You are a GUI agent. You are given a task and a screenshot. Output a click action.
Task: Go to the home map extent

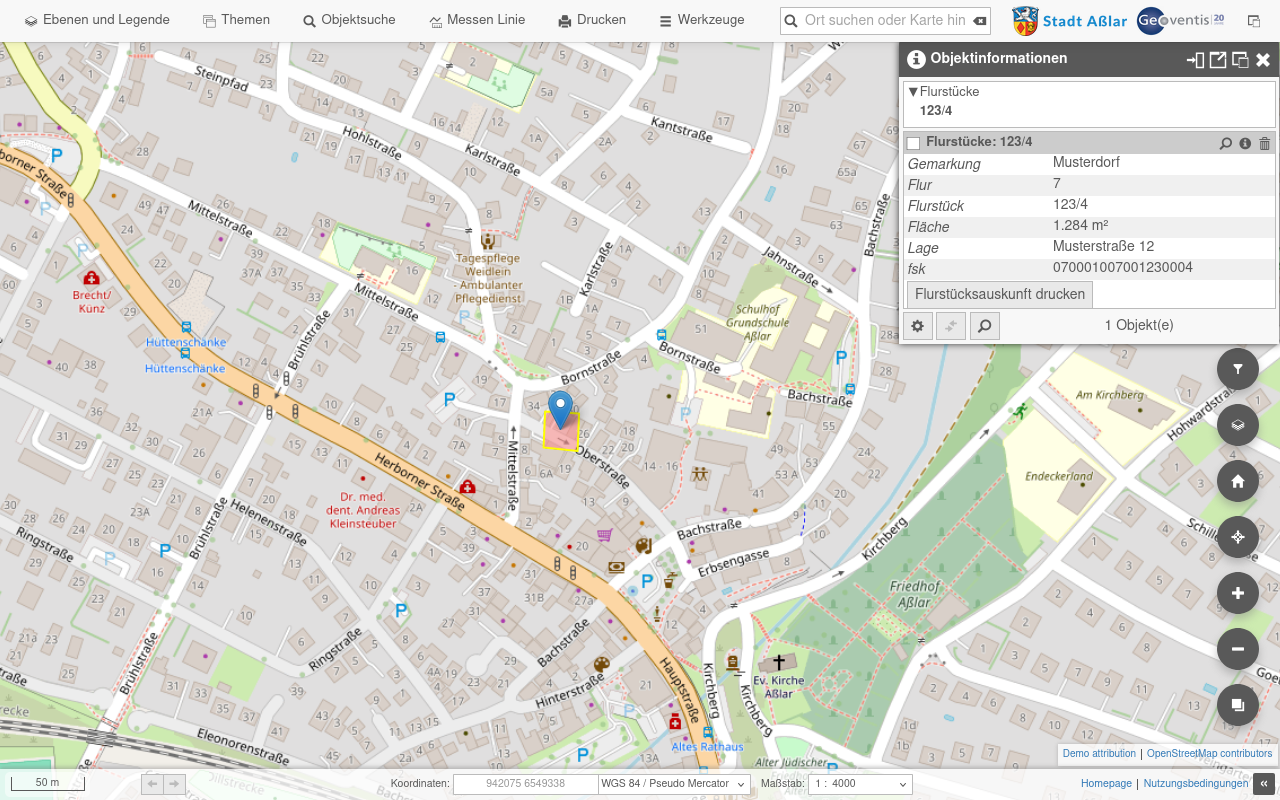(x=1237, y=481)
